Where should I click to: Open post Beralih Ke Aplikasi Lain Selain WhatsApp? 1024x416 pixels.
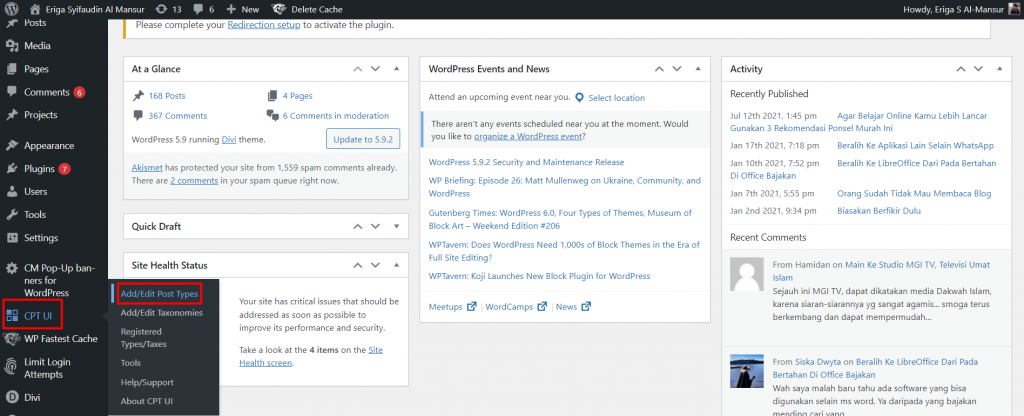point(916,145)
